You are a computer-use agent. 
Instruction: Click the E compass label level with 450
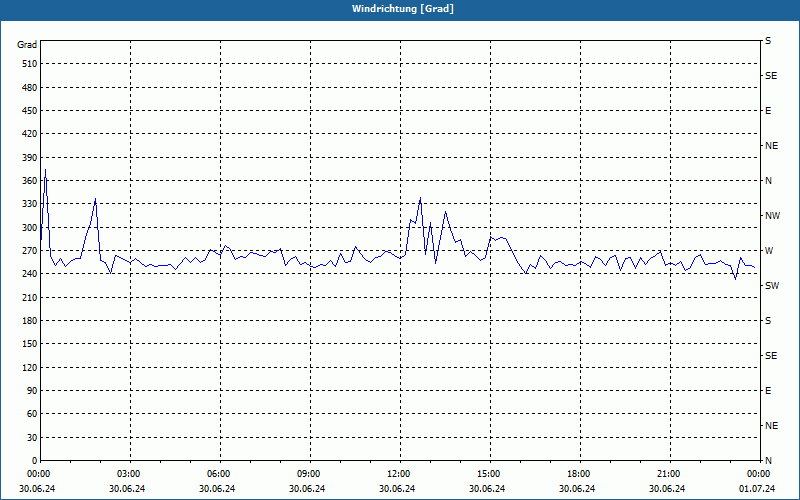click(768, 111)
